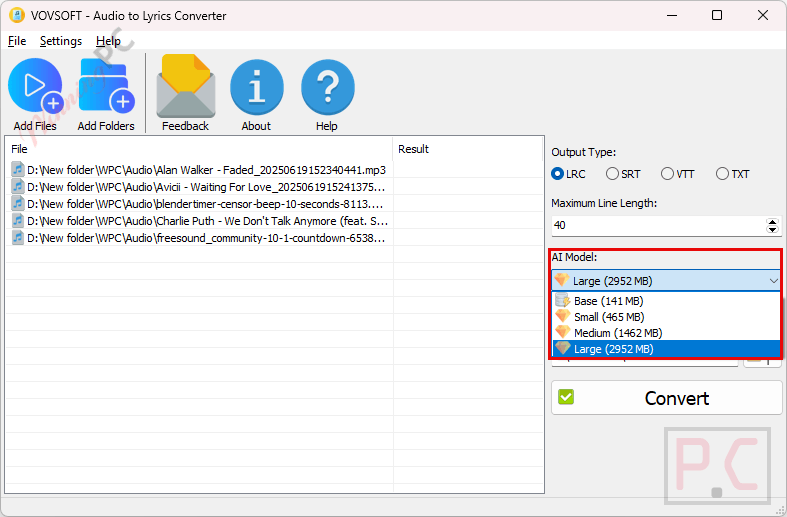Close the Audio to Lyrics Converter window
Screen dimensions: 787x517
coord(763,16)
